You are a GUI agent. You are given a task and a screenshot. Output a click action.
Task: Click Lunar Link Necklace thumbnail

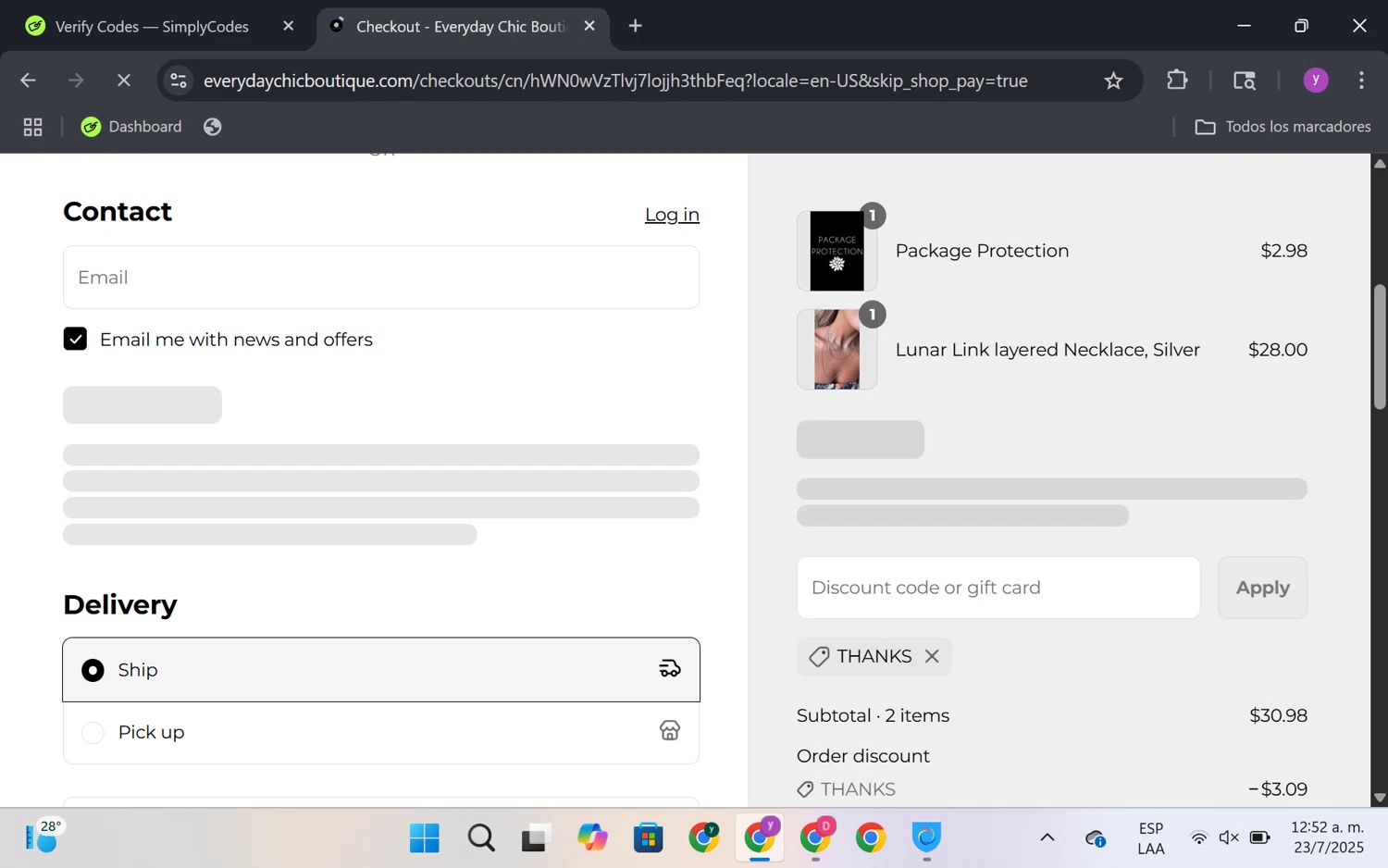(837, 350)
